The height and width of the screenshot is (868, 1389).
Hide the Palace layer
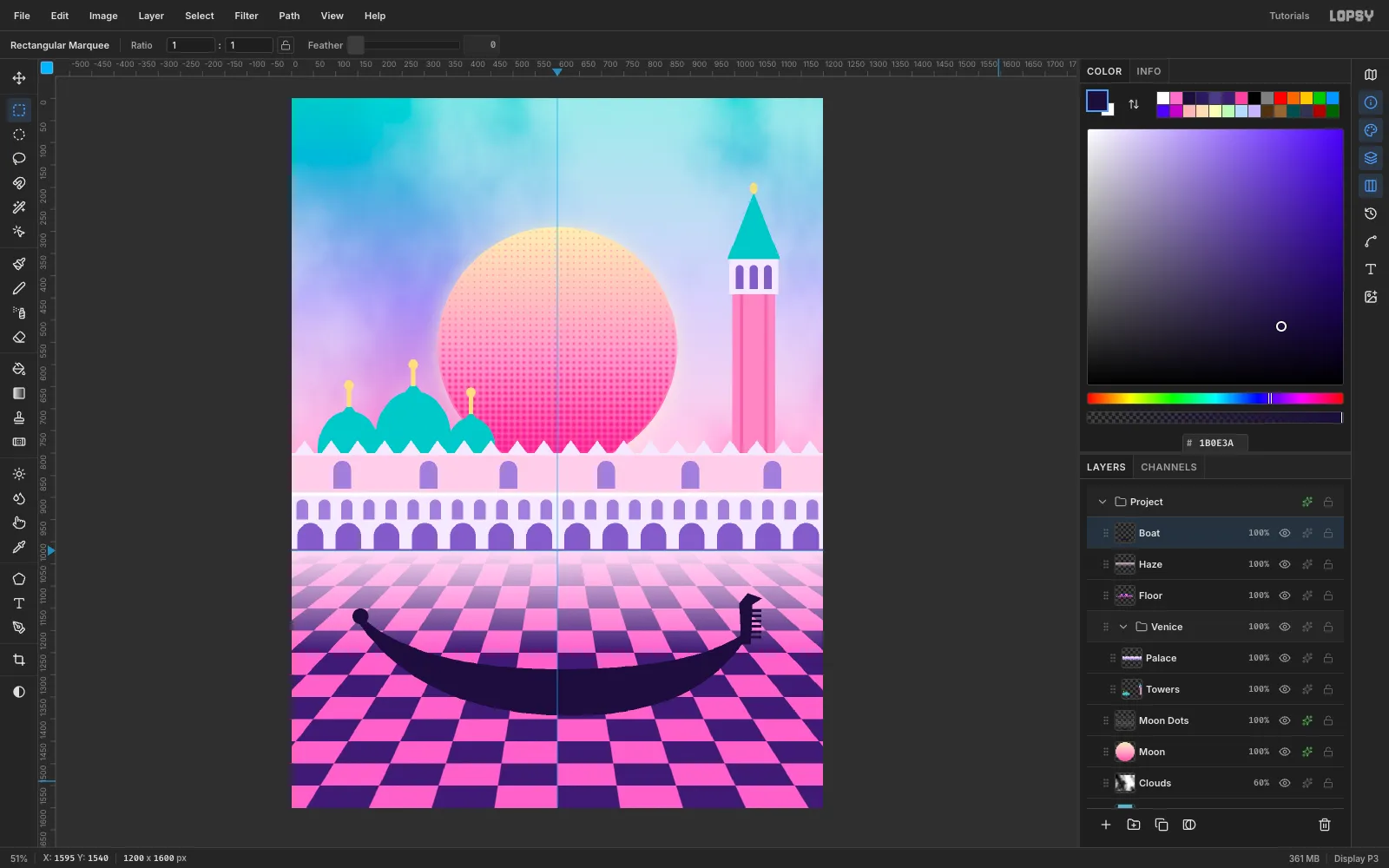(x=1285, y=658)
